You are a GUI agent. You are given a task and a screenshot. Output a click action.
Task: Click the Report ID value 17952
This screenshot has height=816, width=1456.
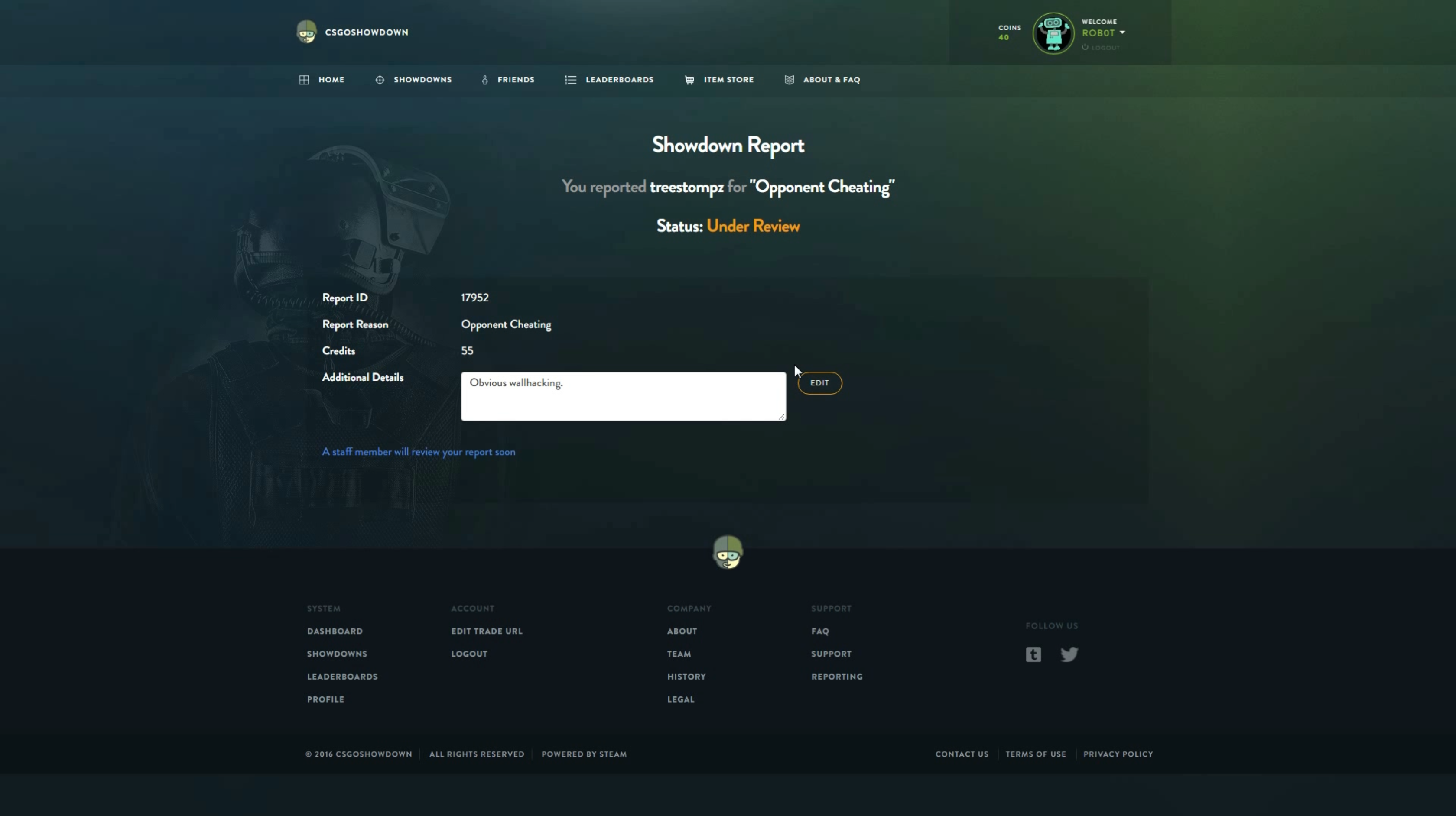click(x=474, y=298)
